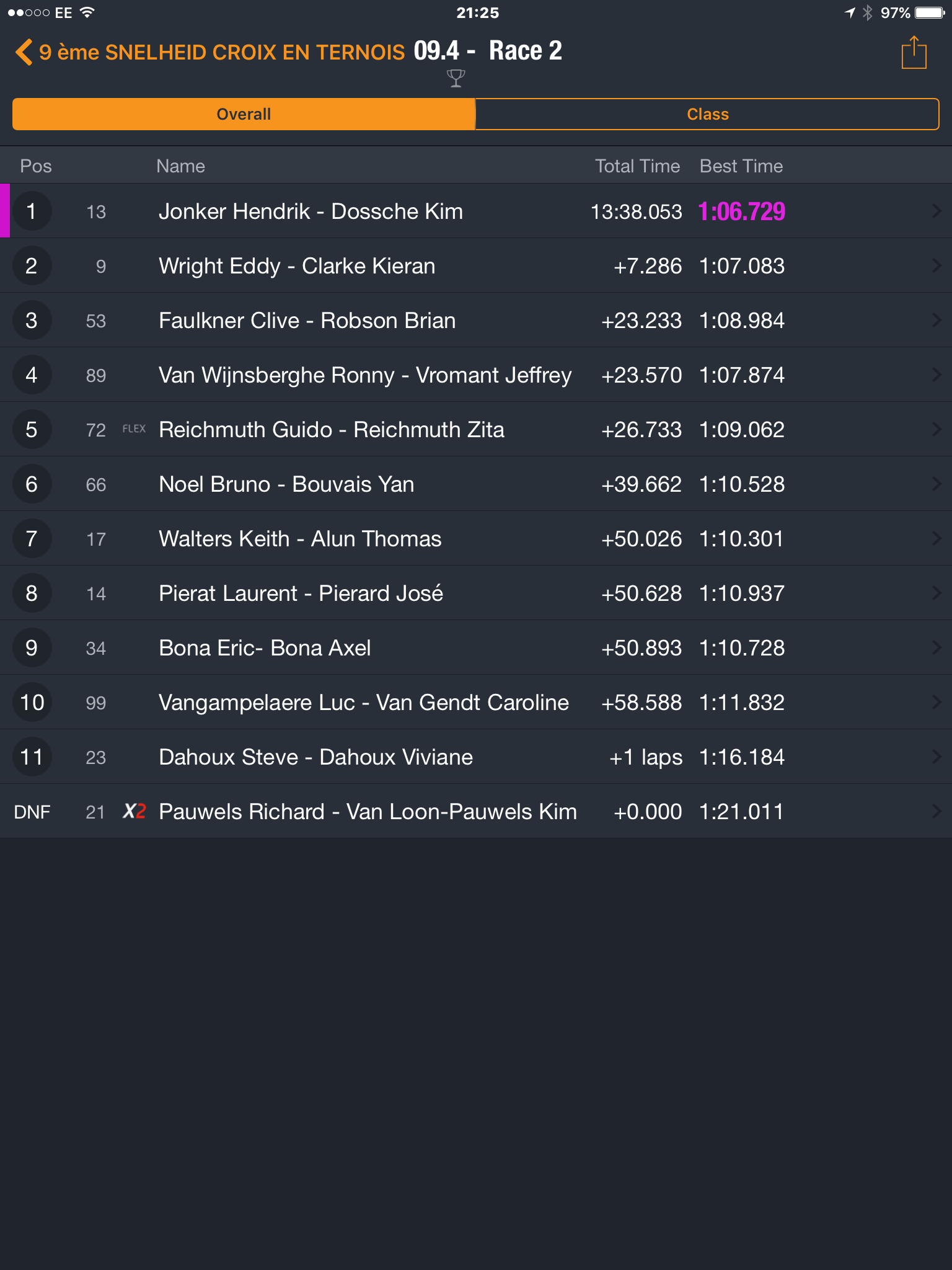Tap the orange back arrow icon
952x1270 pixels.
(24, 52)
